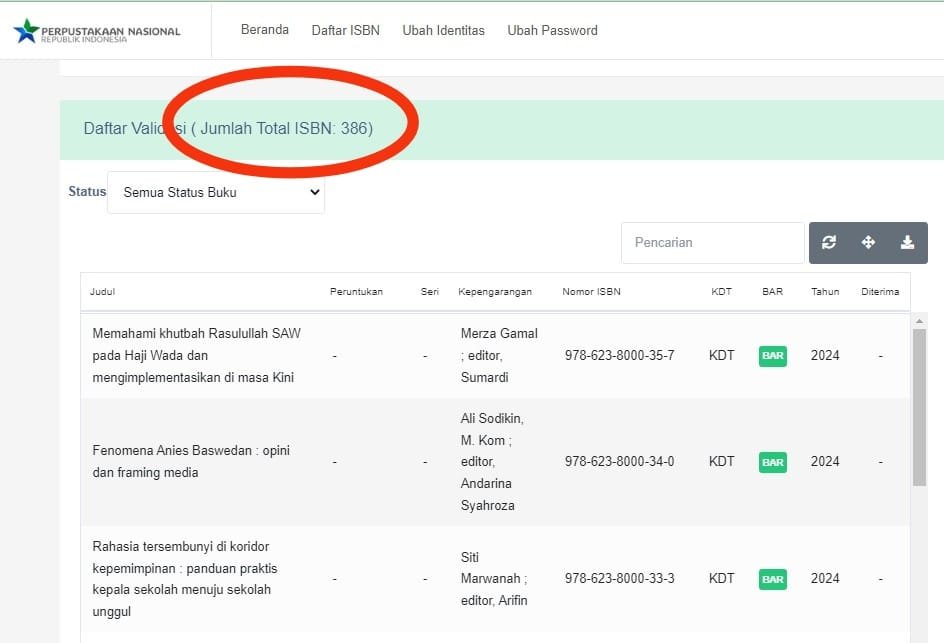Click KDT link for ISBN 978-623-8000-34-0
This screenshot has height=643, width=944.
721,461
